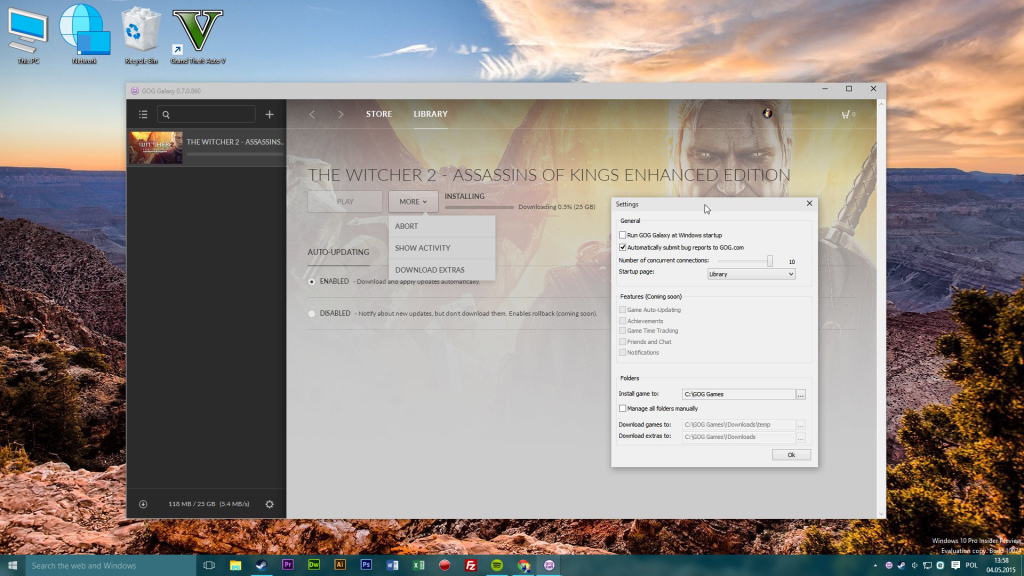The image size is (1024, 576).
Task: Check Manage all folders manually
Action: 623,408
